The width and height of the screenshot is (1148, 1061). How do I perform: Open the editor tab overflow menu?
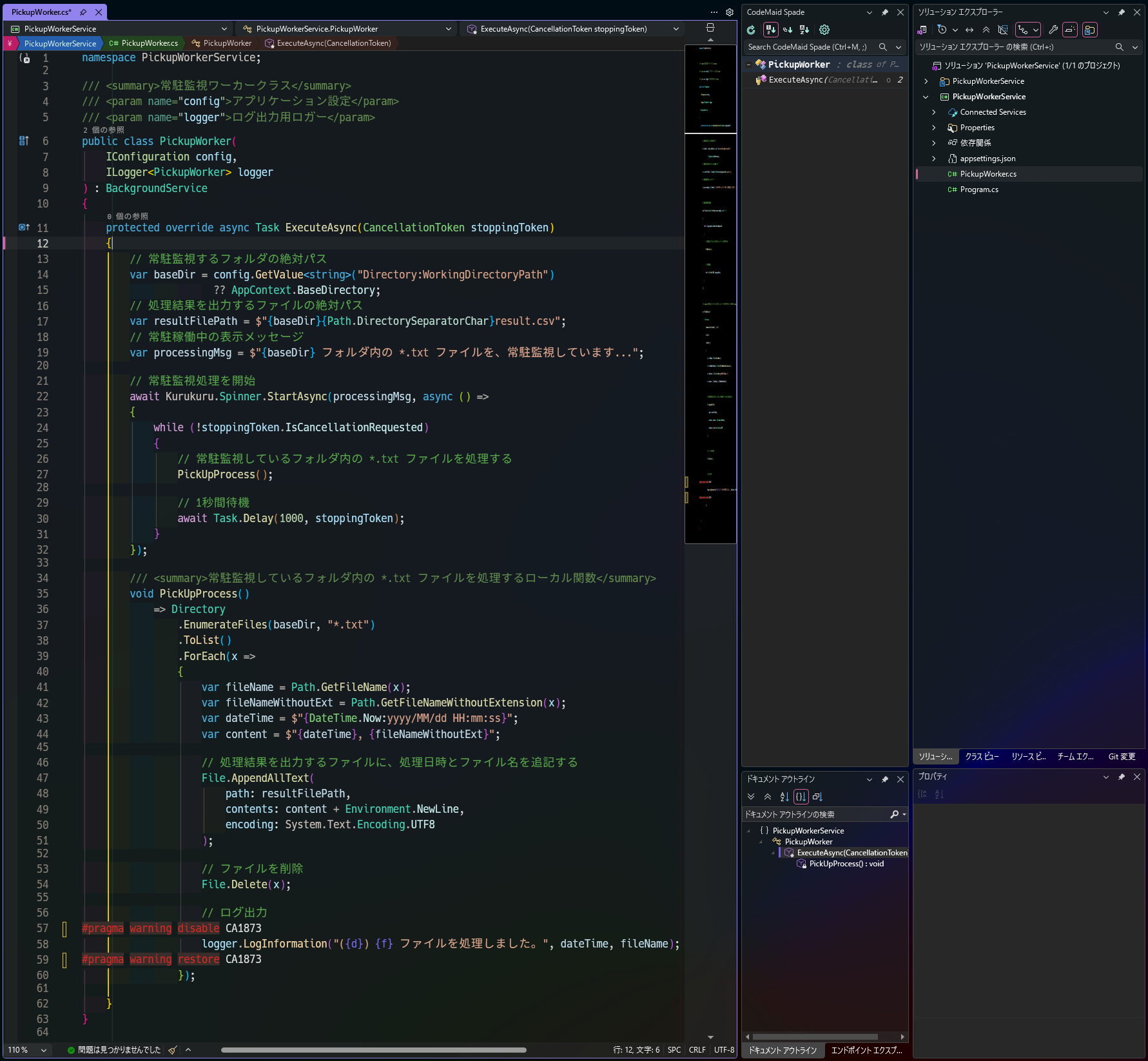click(x=714, y=12)
